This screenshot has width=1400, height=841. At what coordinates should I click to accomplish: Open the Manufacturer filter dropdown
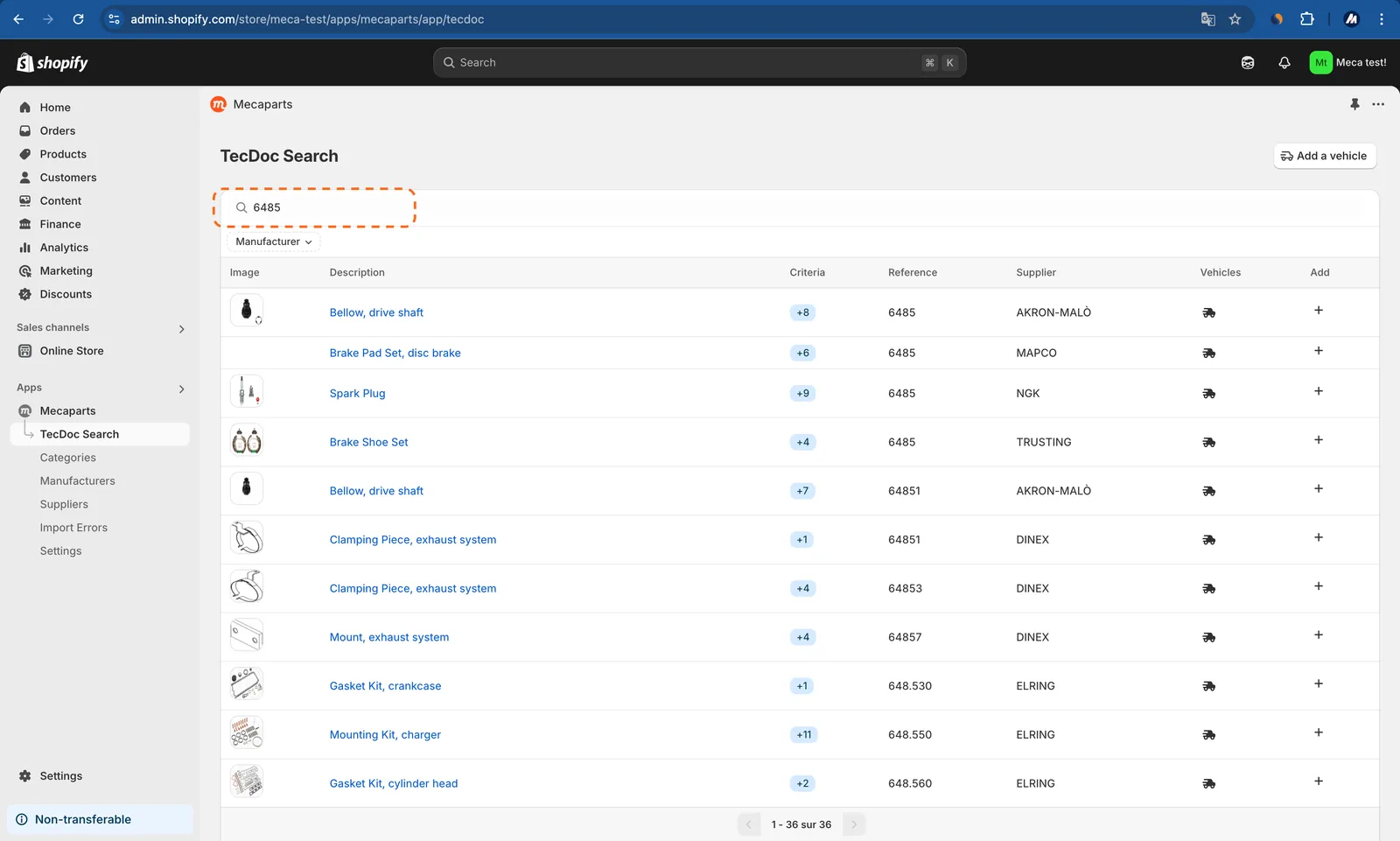tap(273, 242)
